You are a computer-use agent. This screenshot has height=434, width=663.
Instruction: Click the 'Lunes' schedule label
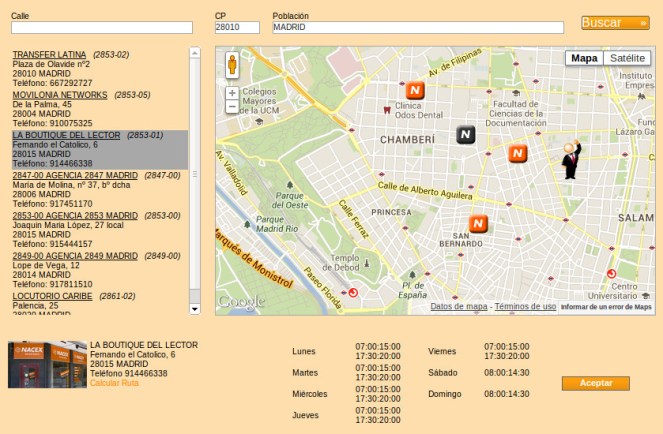(x=304, y=352)
